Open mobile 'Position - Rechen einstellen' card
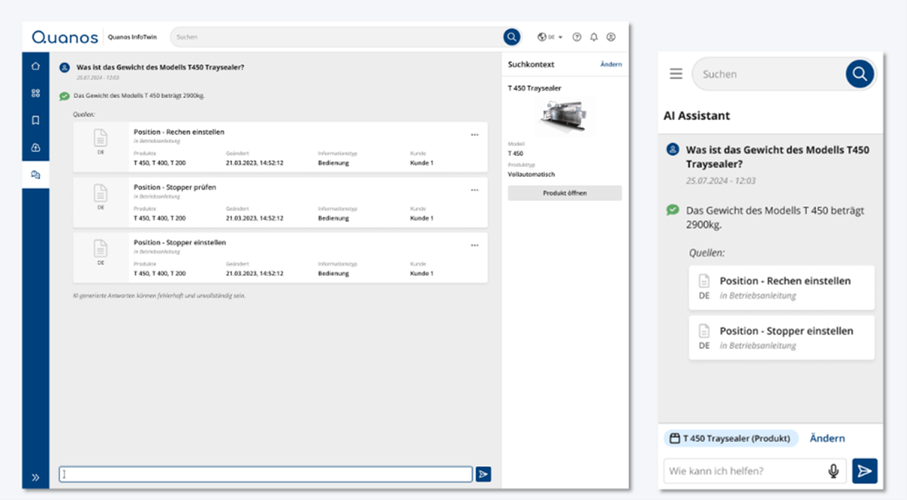907x500 pixels. point(781,288)
